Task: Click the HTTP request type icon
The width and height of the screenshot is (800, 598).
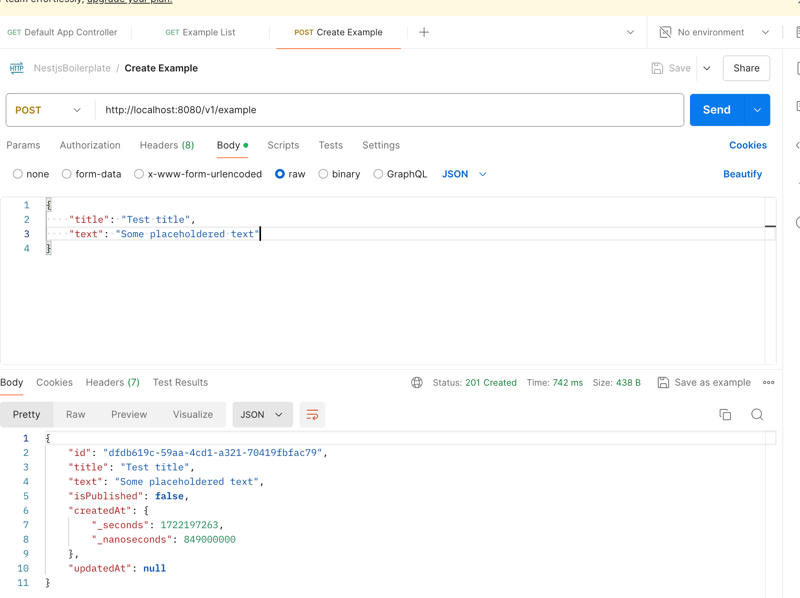Action: pyautogui.click(x=16, y=68)
